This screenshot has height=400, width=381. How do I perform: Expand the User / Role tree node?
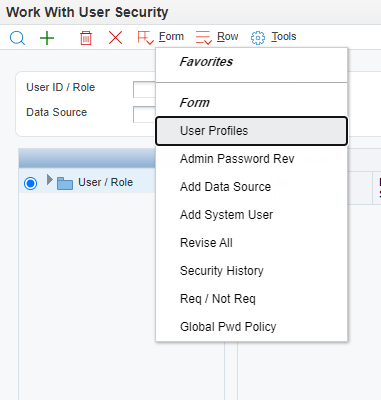tap(50, 180)
